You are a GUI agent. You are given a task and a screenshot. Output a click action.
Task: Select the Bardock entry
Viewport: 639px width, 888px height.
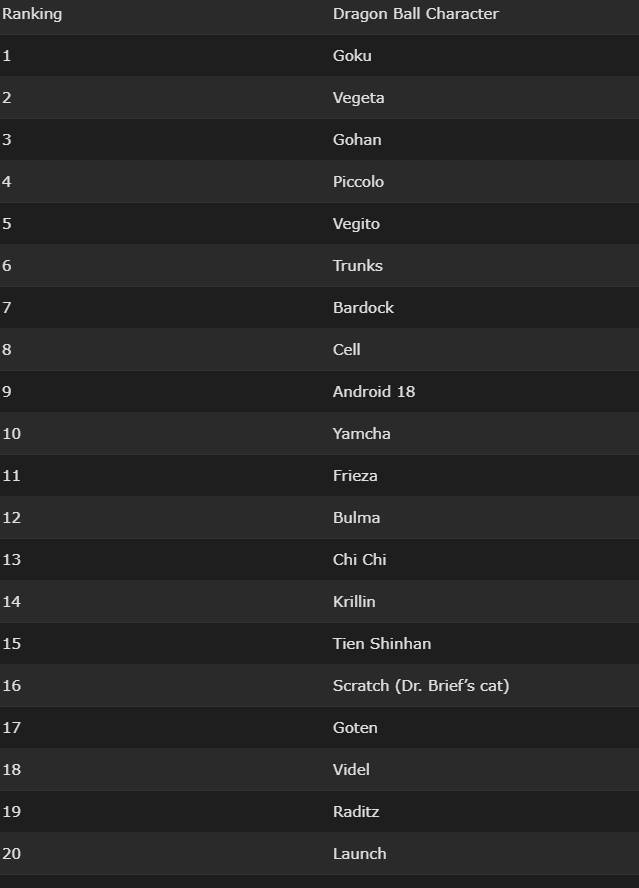pos(363,308)
